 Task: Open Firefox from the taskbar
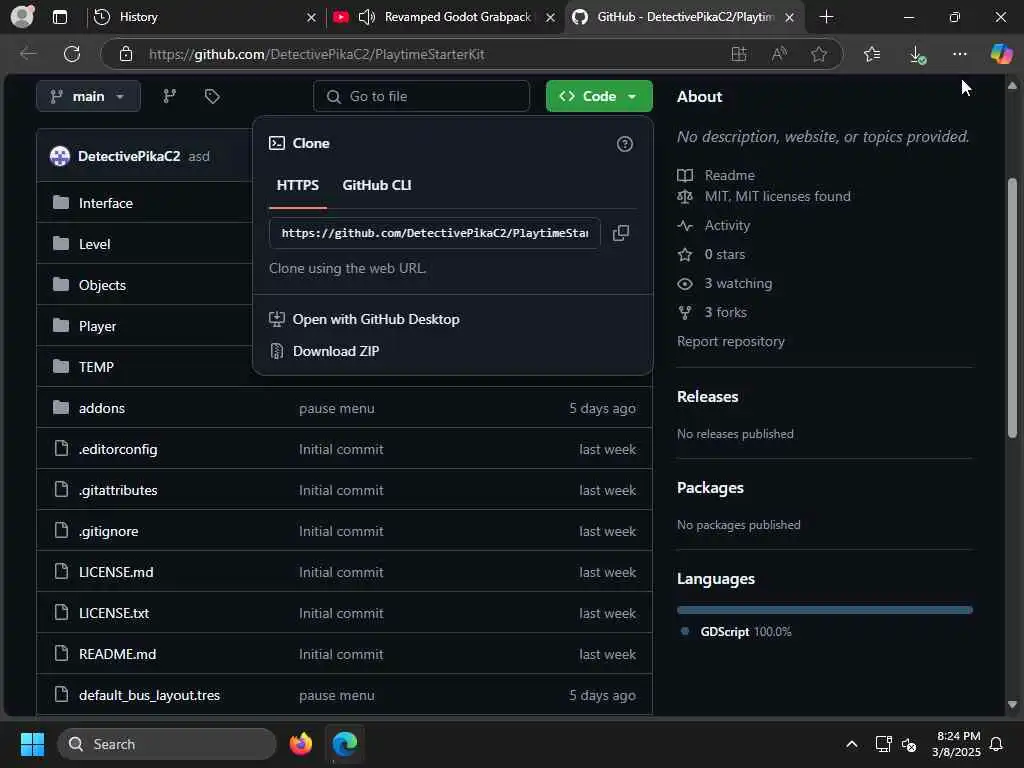[x=300, y=744]
